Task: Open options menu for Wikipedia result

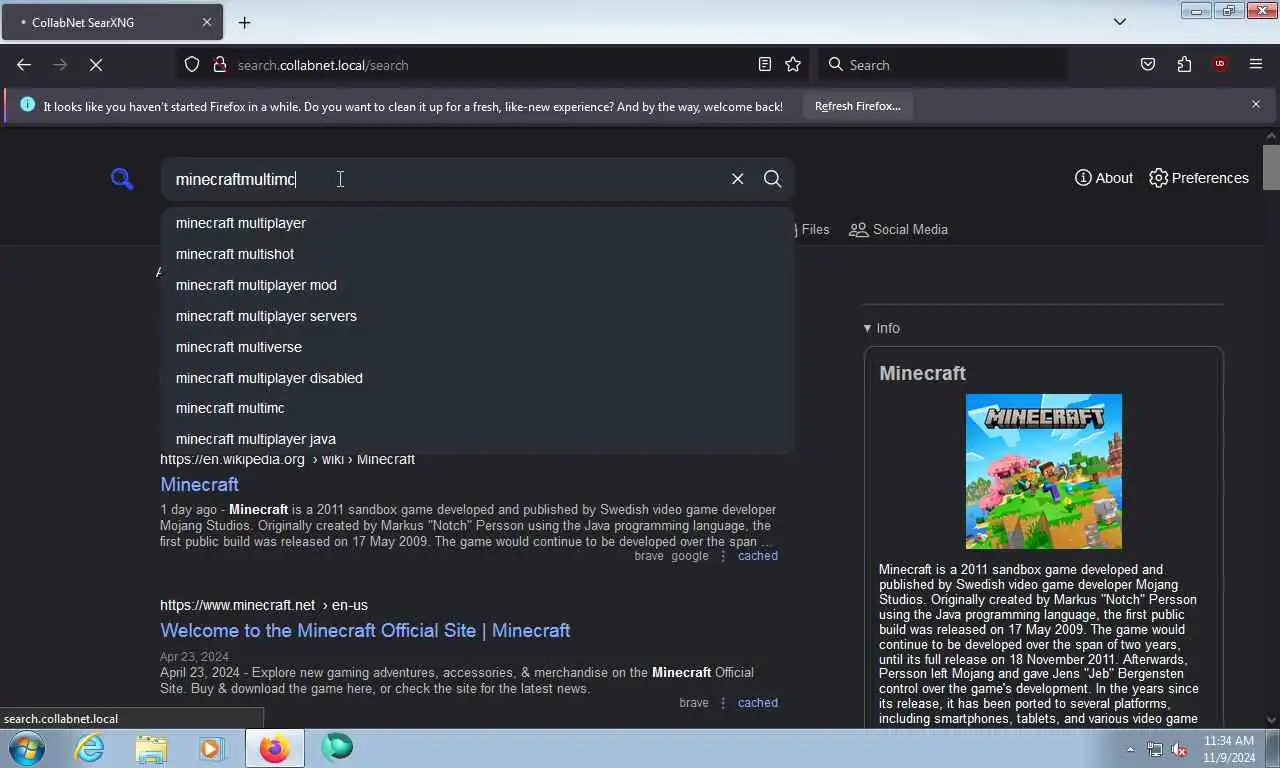Action: coord(723,556)
